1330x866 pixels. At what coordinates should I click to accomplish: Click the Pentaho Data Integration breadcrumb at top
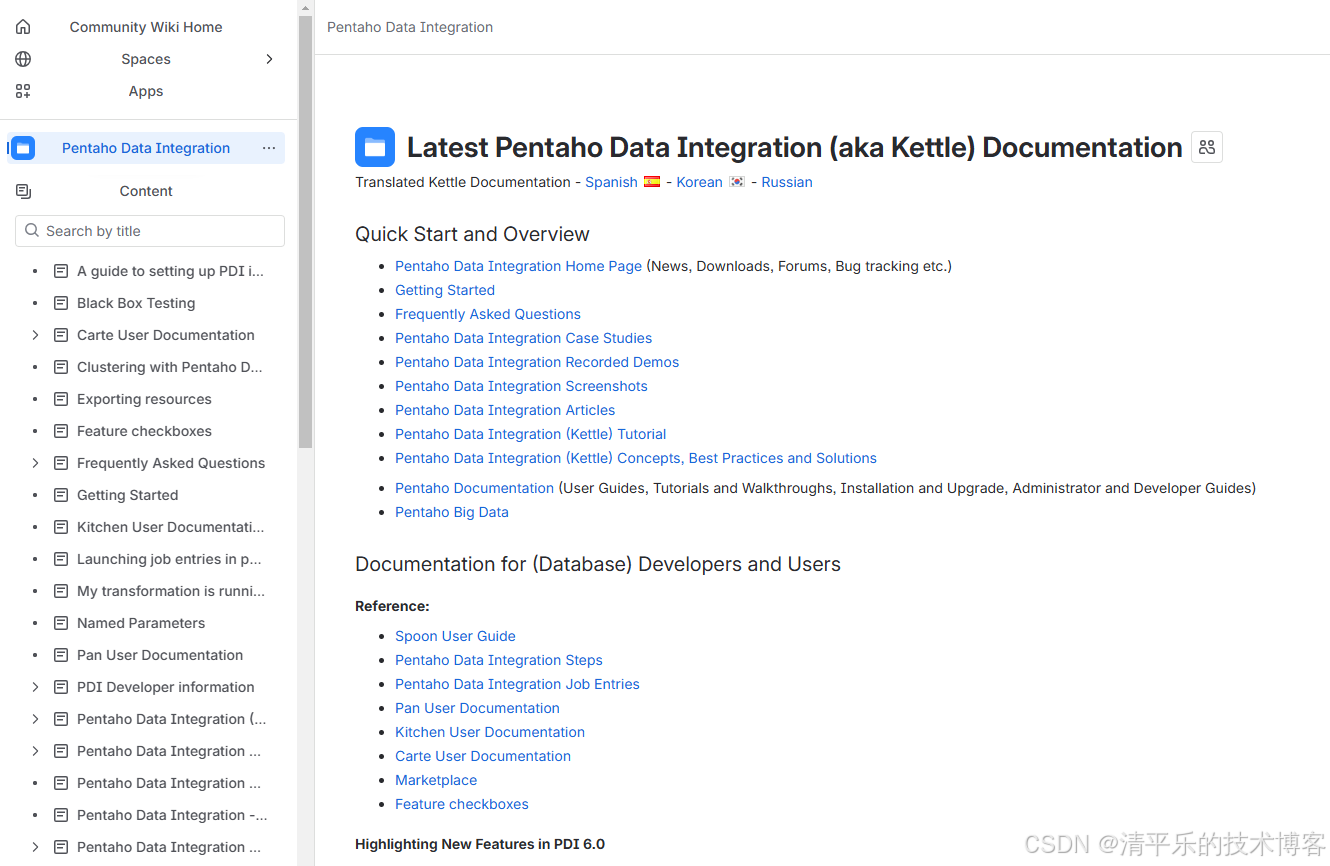pyautogui.click(x=410, y=27)
